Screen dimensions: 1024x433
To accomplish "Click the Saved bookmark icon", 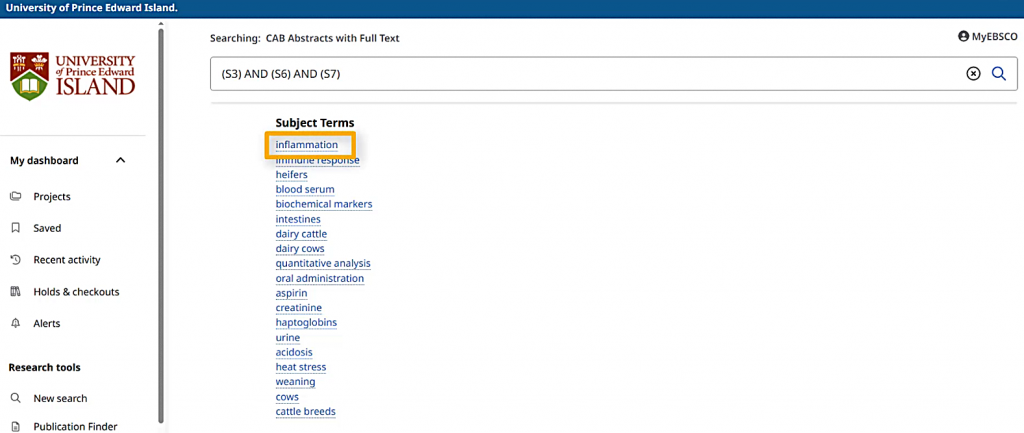I will (x=15, y=228).
